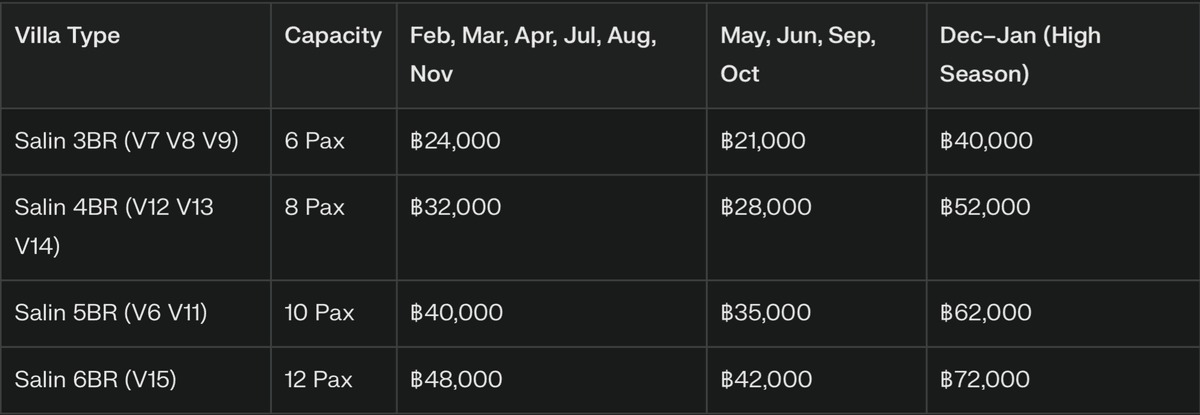Click the ฿21,000 price cell

[x=762, y=142]
